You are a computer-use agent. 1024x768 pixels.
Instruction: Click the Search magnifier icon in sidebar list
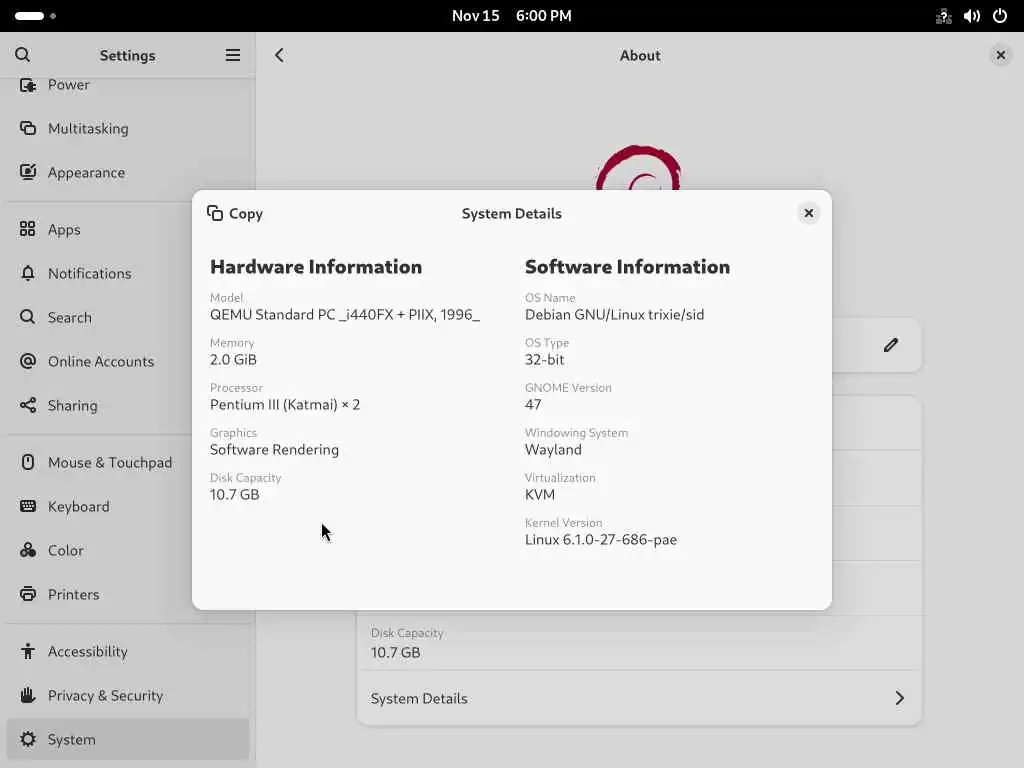click(27, 317)
